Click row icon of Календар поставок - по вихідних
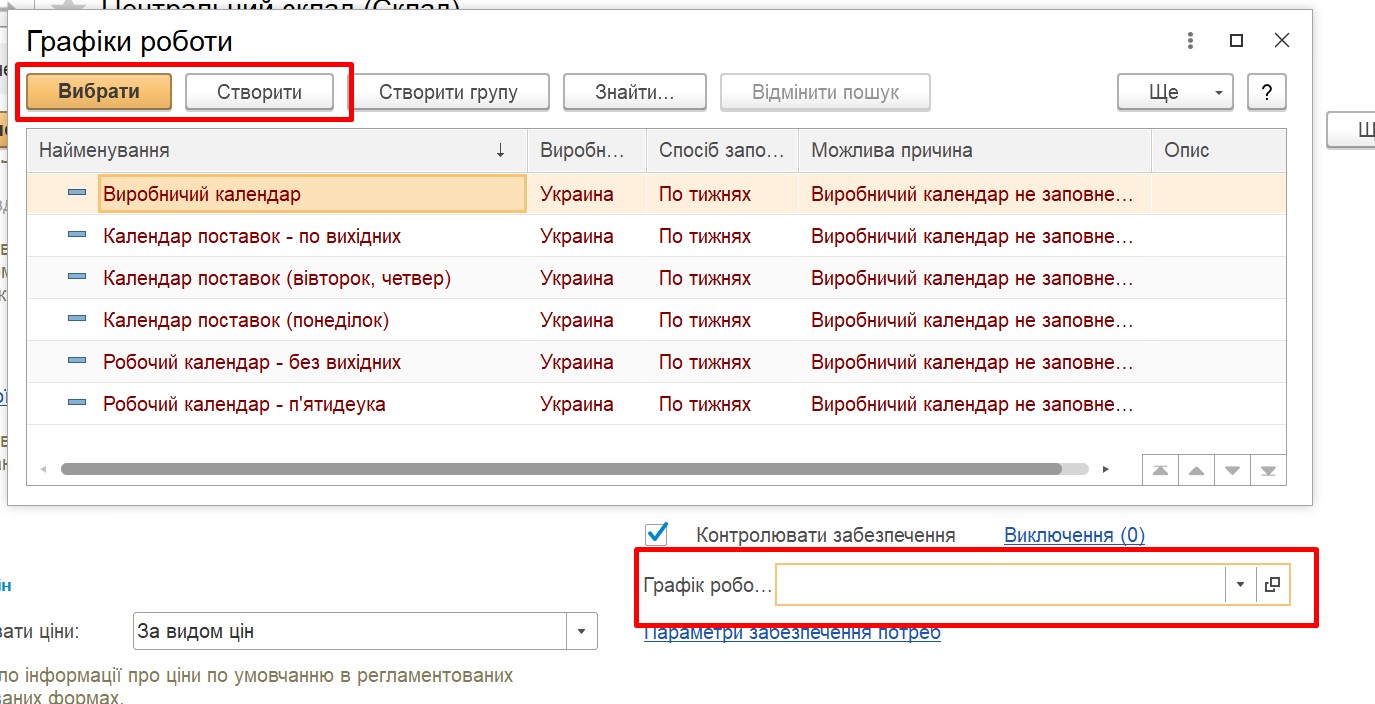Image resolution: width=1375 pixels, height=704 pixels. coord(77,235)
